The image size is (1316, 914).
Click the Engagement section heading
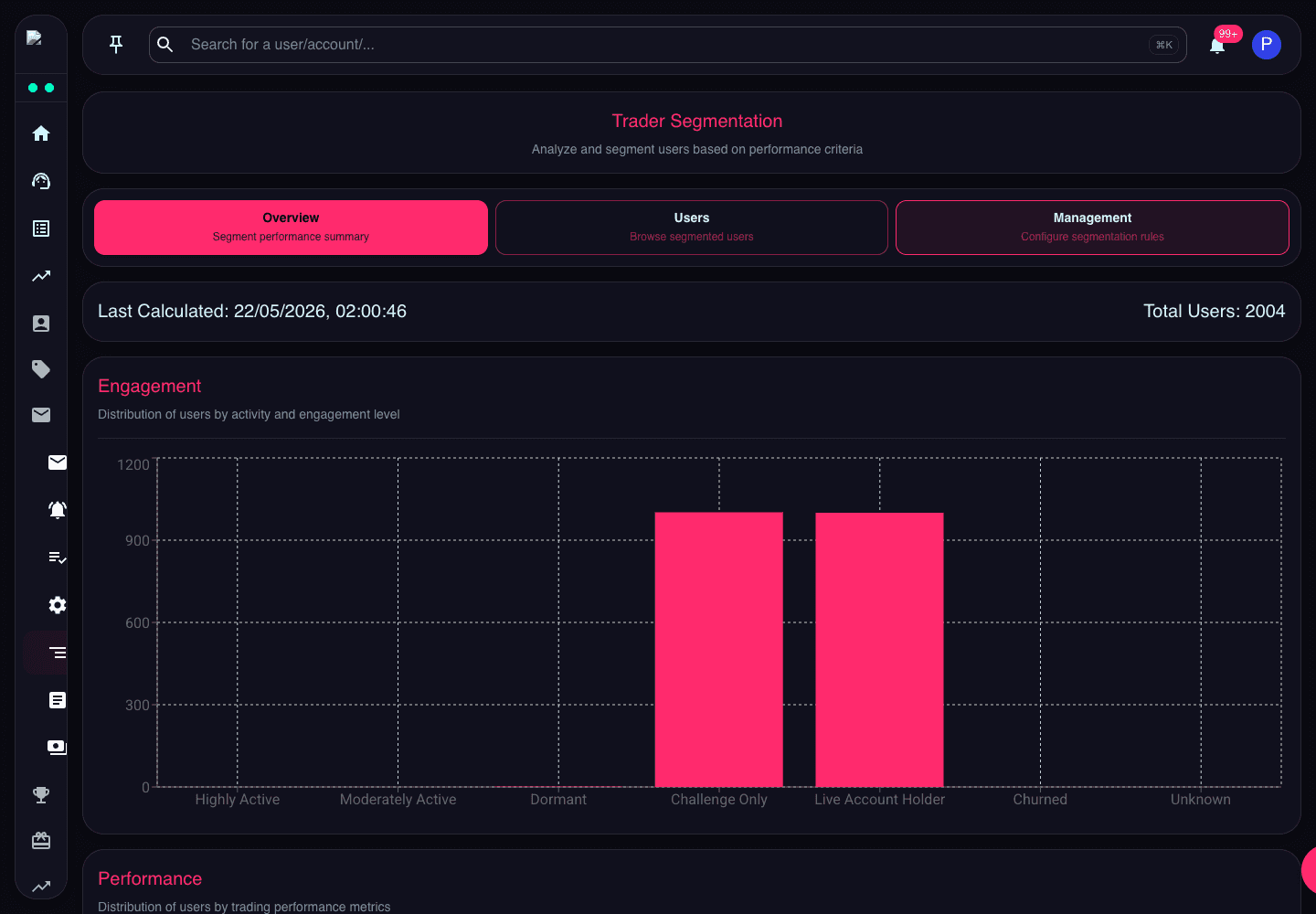[150, 387]
